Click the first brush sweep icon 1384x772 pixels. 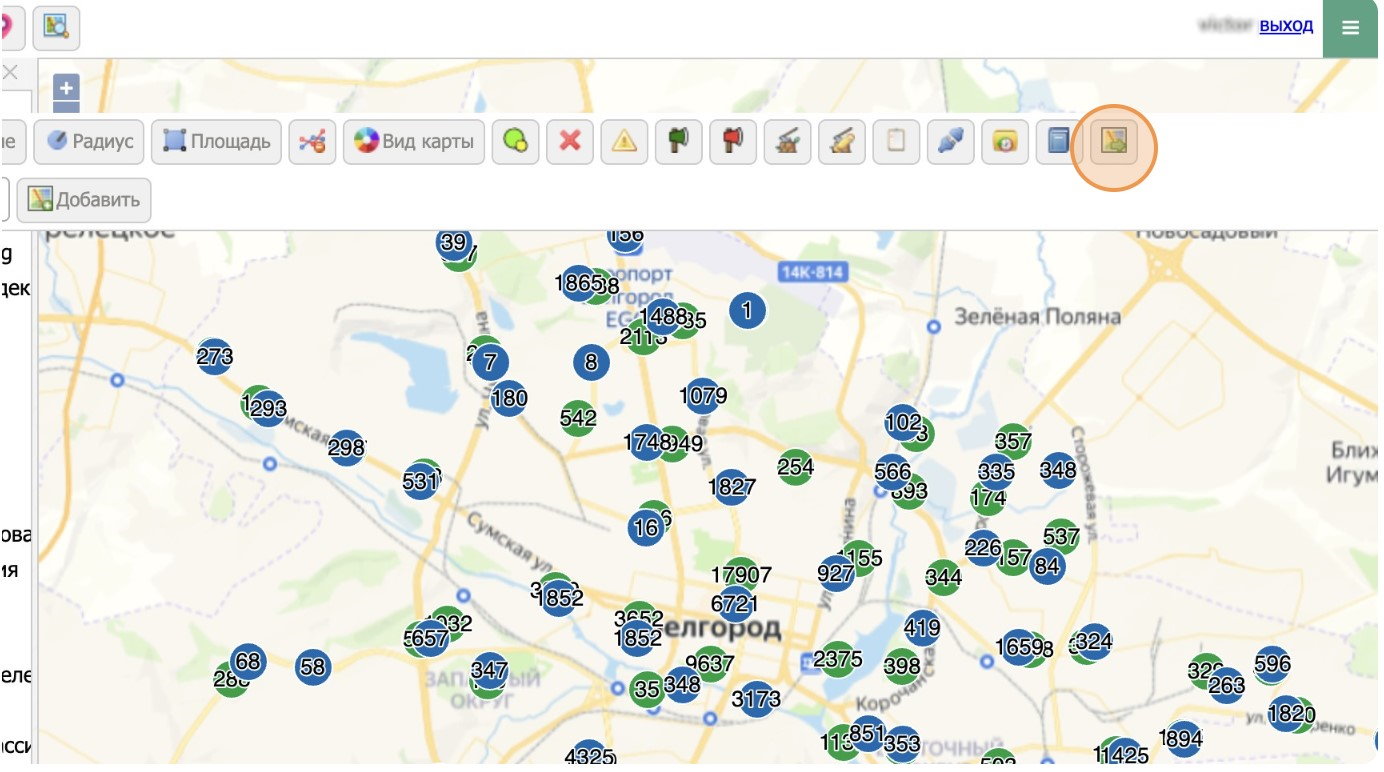click(788, 142)
